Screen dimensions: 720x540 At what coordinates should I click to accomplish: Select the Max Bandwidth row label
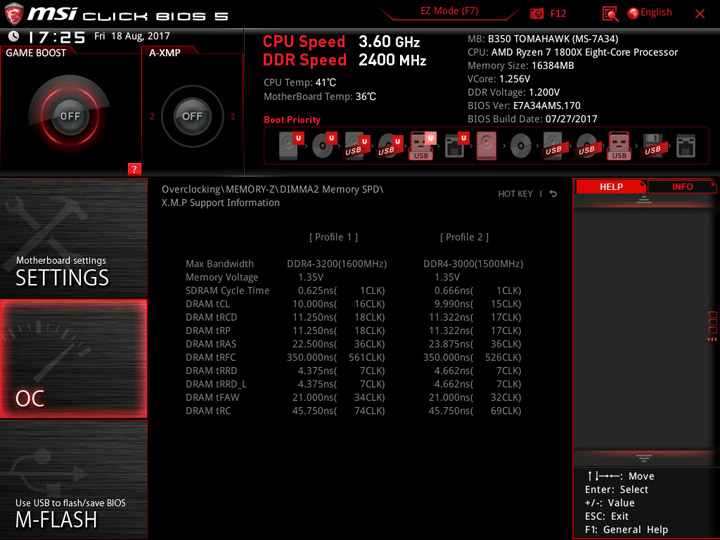219,264
